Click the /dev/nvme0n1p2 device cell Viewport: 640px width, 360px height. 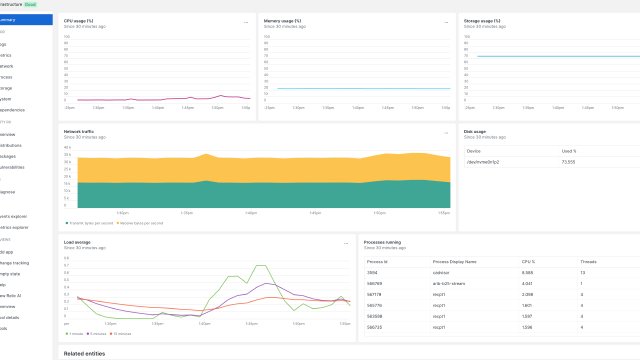coord(482,162)
